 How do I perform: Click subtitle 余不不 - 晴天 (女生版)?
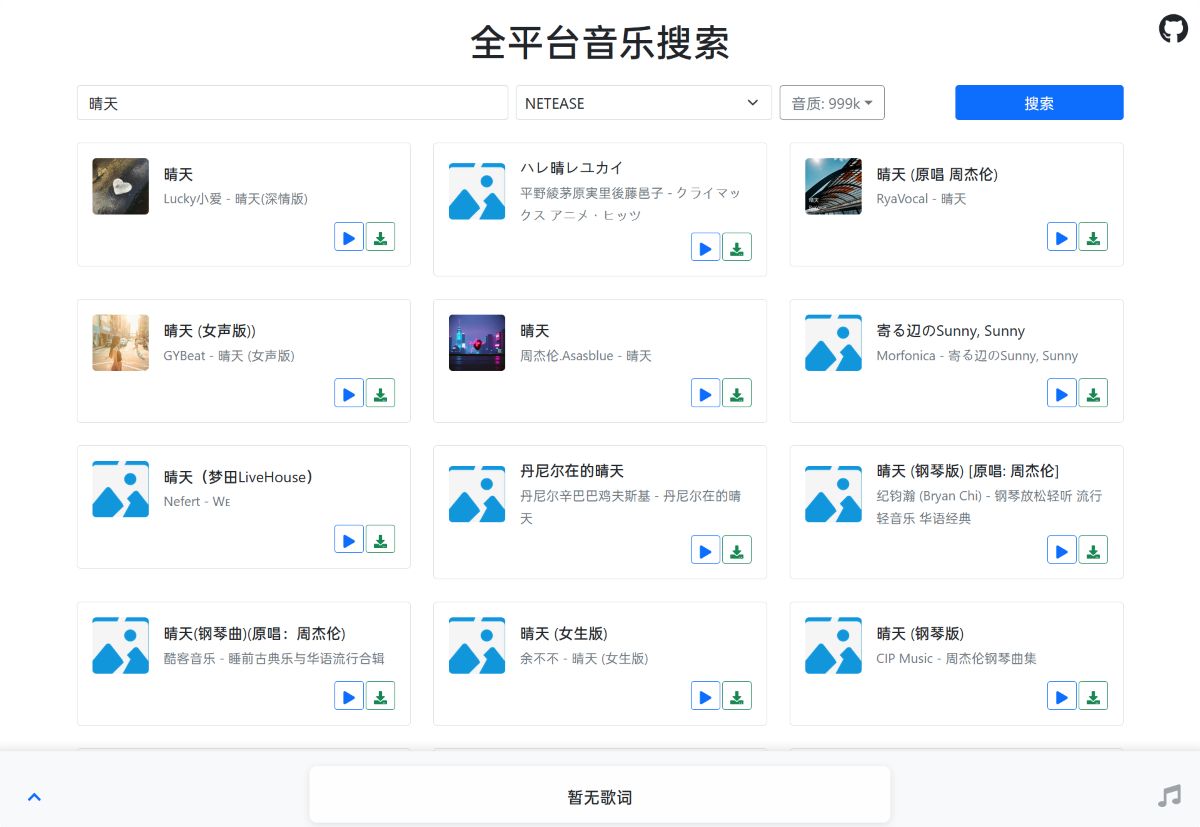[584, 659]
